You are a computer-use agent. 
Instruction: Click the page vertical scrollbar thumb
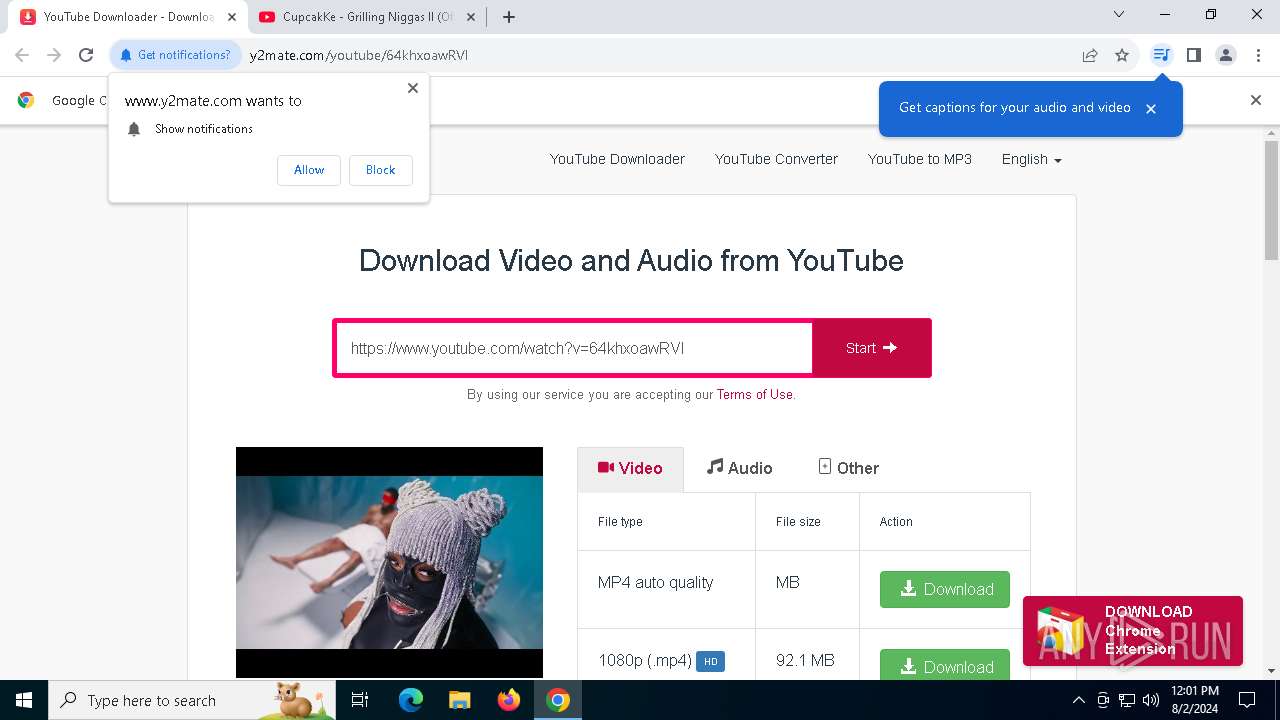pyautogui.click(x=1271, y=200)
